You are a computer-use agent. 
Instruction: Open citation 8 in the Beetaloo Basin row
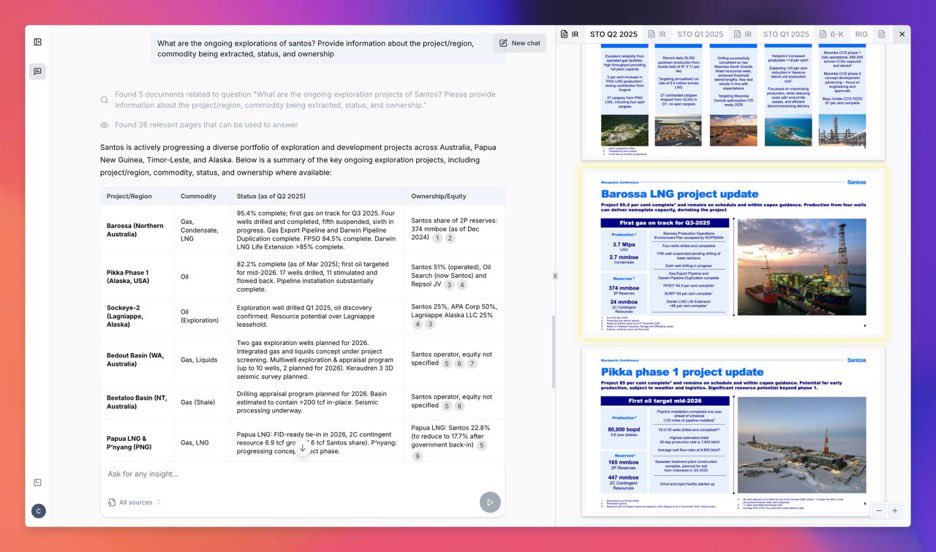(x=459, y=405)
